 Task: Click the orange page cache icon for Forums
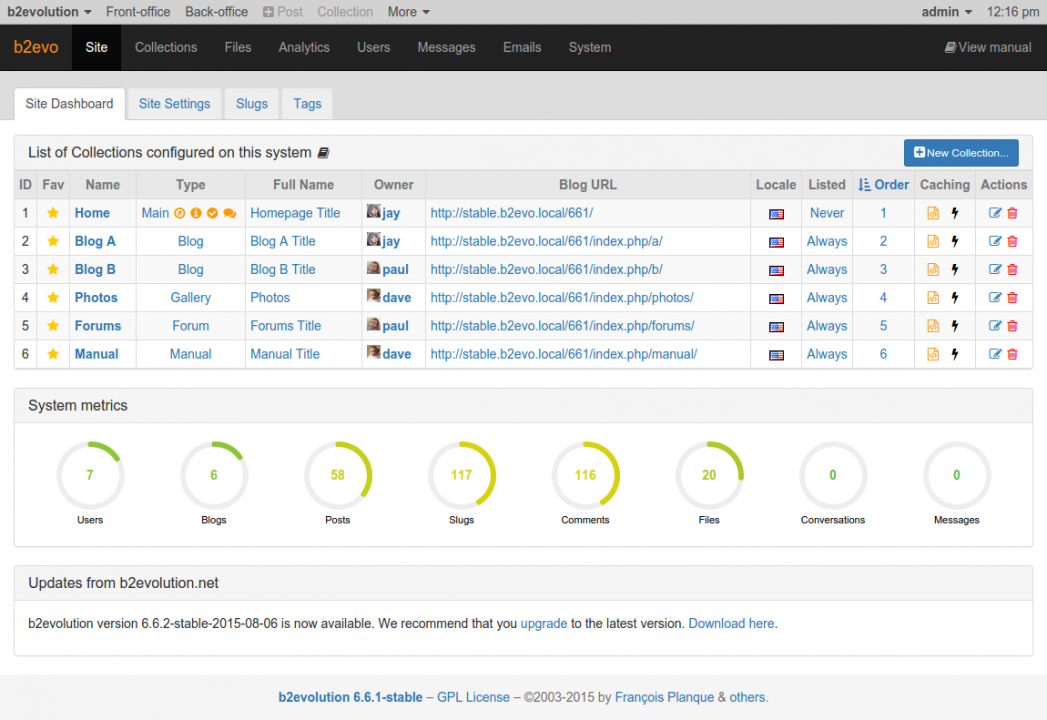pos(933,326)
